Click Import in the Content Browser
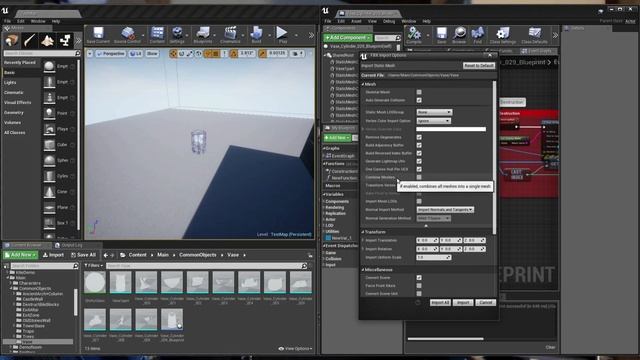The height and width of the screenshot is (360, 640). point(53,255)
